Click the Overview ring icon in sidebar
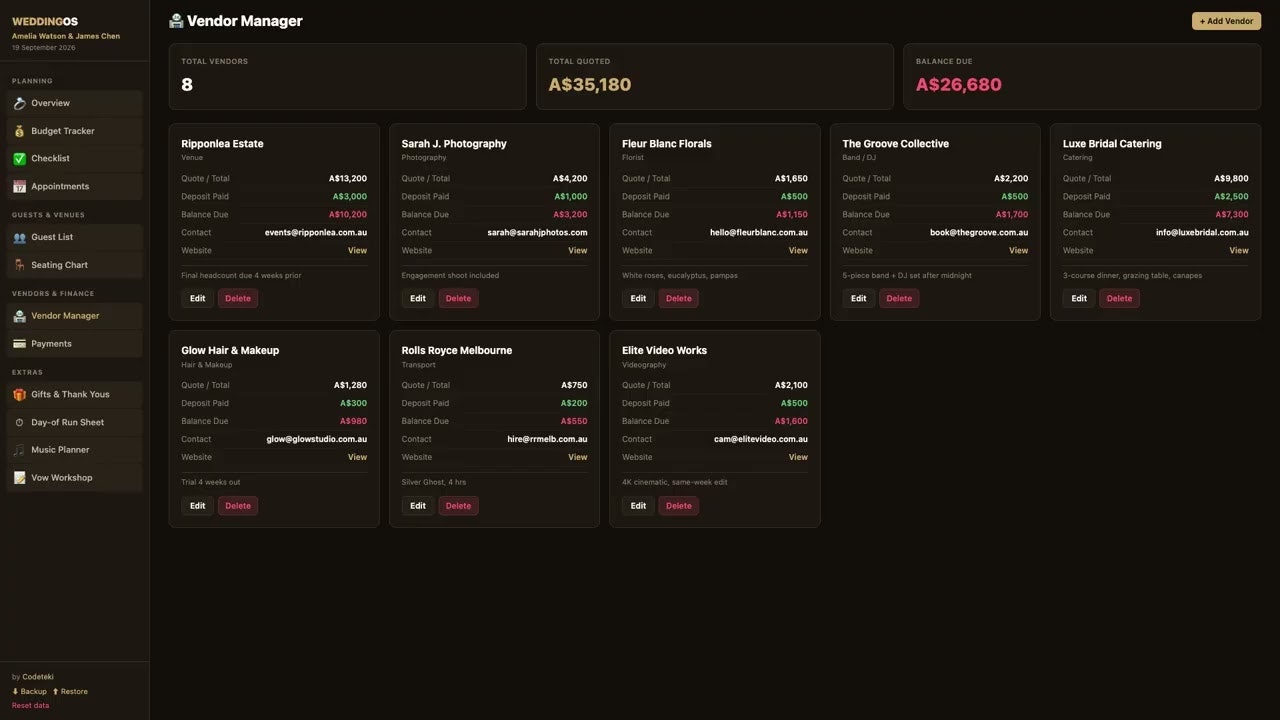Image resolution: width=1280 pixels, height=720 pixels. (x=19, y=103)
